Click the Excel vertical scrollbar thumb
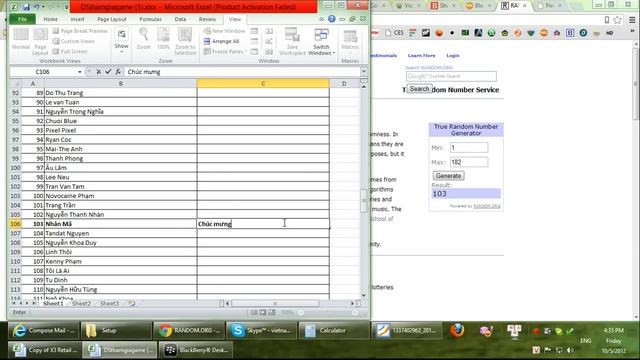Viewport: 640px width, 360px height. click(x=364, y=201)
